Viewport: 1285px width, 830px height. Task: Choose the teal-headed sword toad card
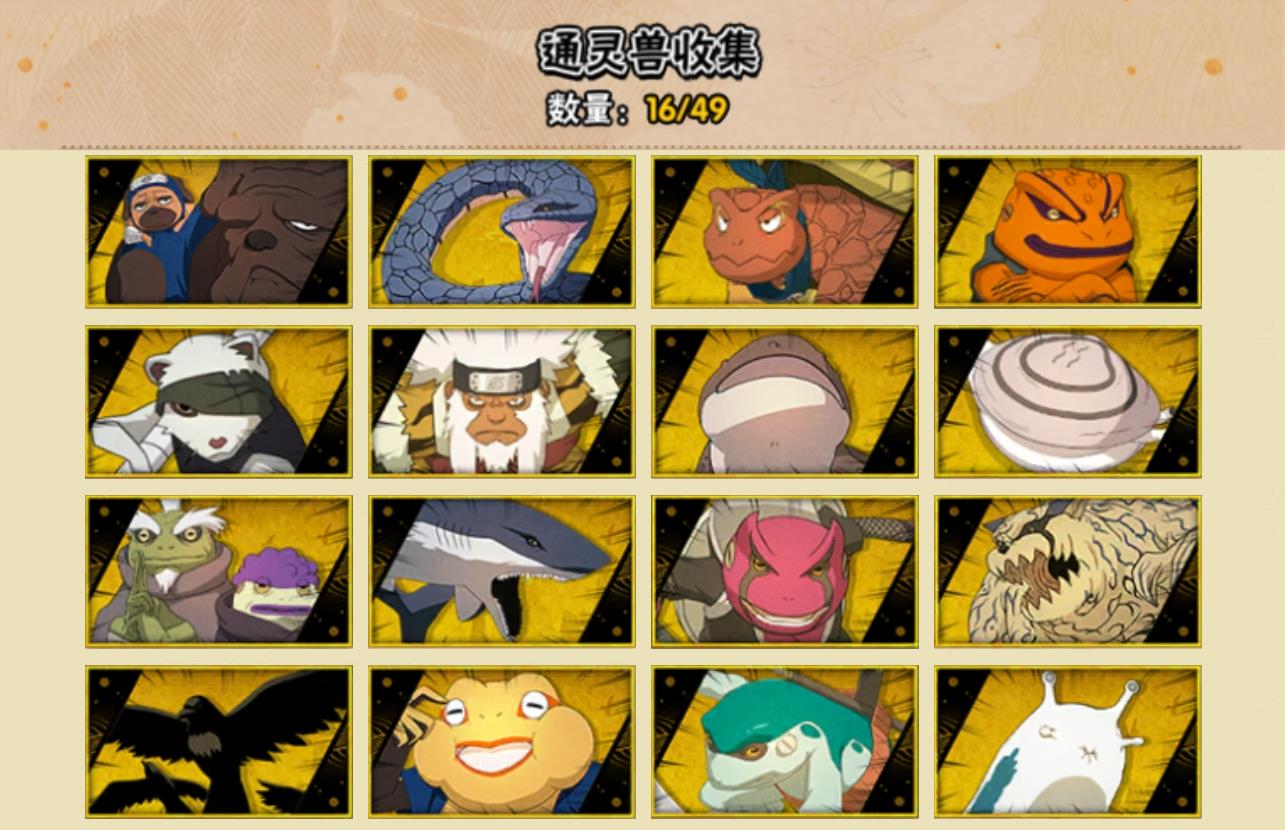[x=784, y=741]
